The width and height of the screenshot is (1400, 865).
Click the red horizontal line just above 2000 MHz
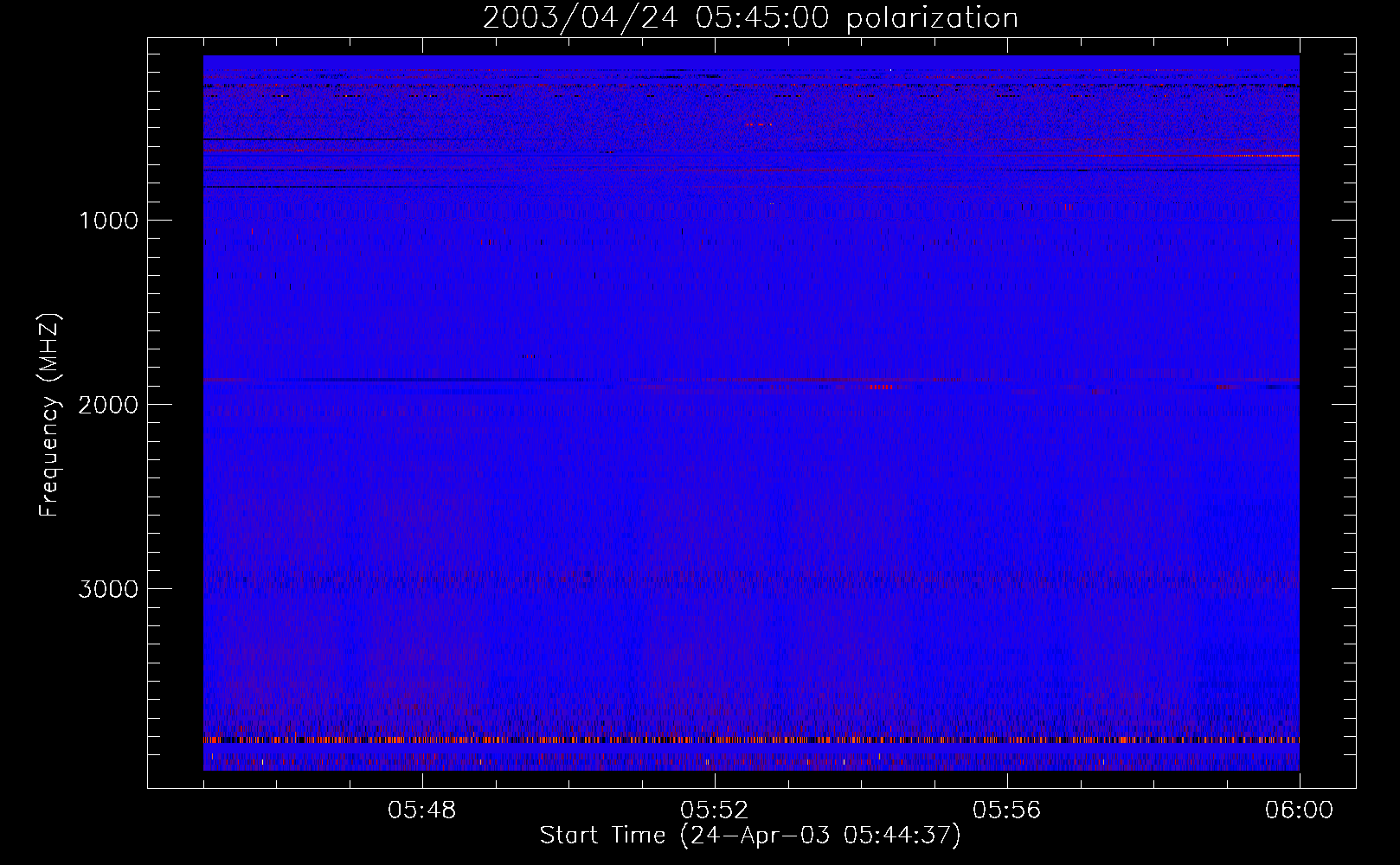[751, 381]
